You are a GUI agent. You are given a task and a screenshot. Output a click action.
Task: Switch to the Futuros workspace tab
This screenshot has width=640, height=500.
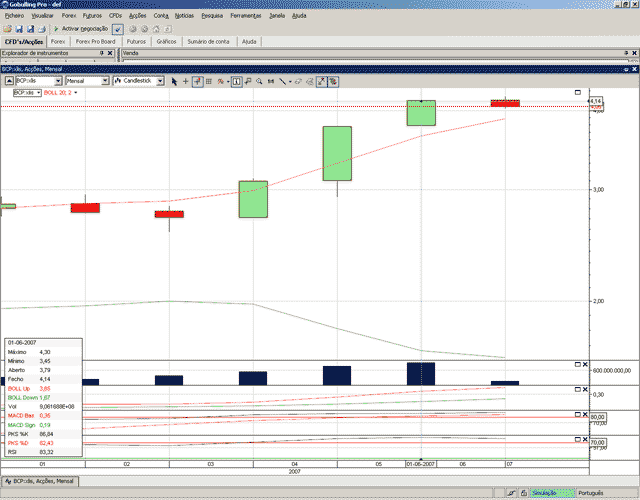[x=136, y=42]
